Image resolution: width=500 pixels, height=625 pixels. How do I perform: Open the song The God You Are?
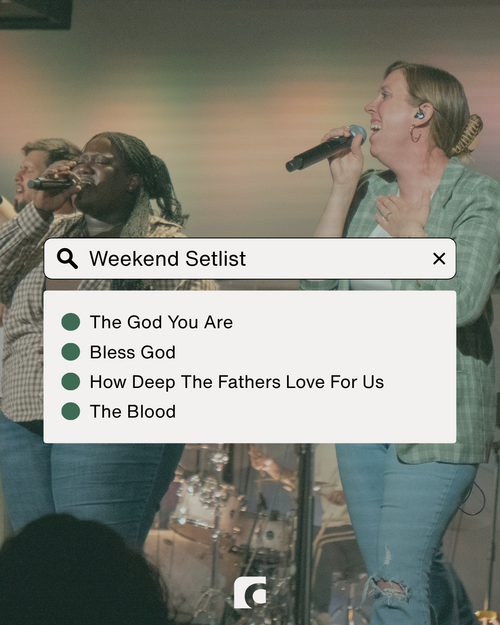[161, 322]
